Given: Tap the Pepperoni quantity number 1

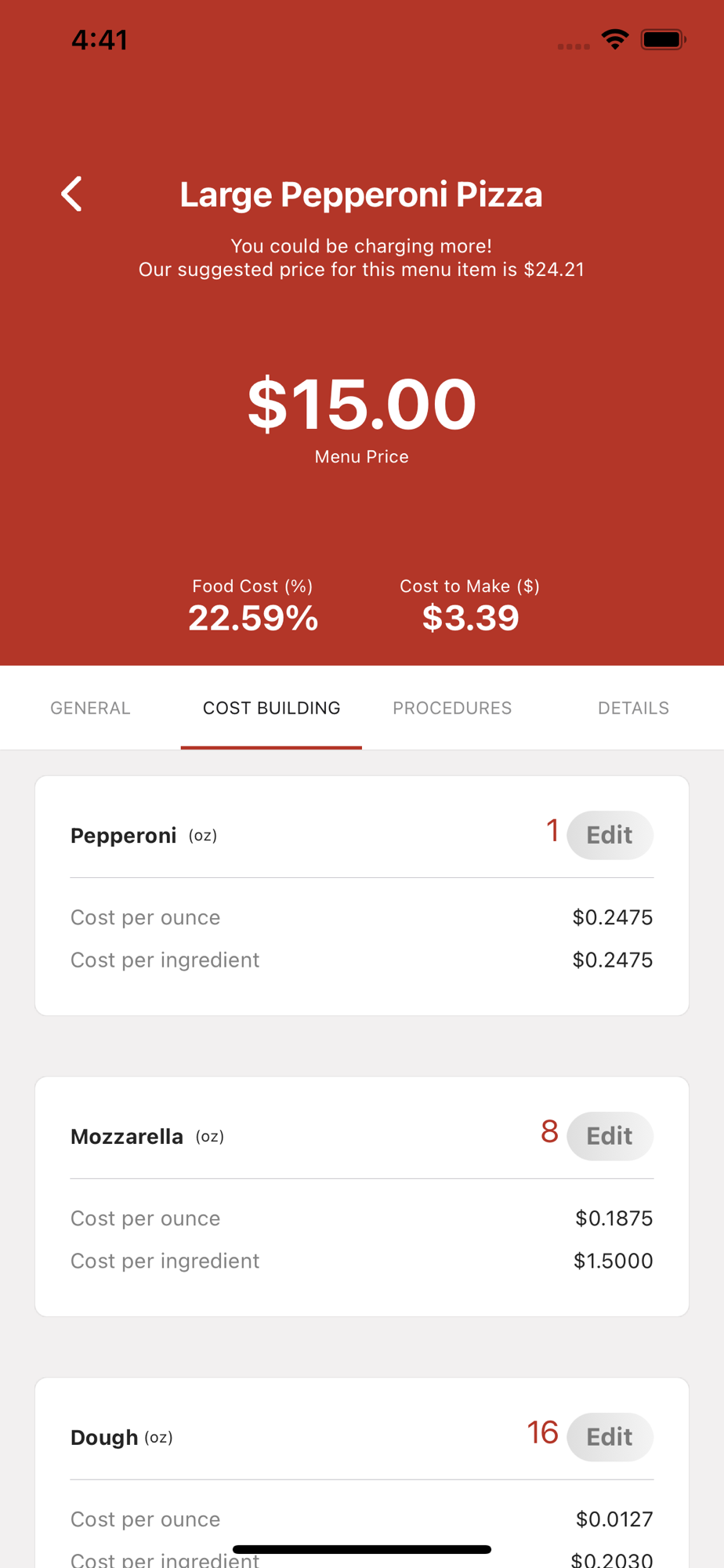Looking at the screenshot, I should (552, 831).
